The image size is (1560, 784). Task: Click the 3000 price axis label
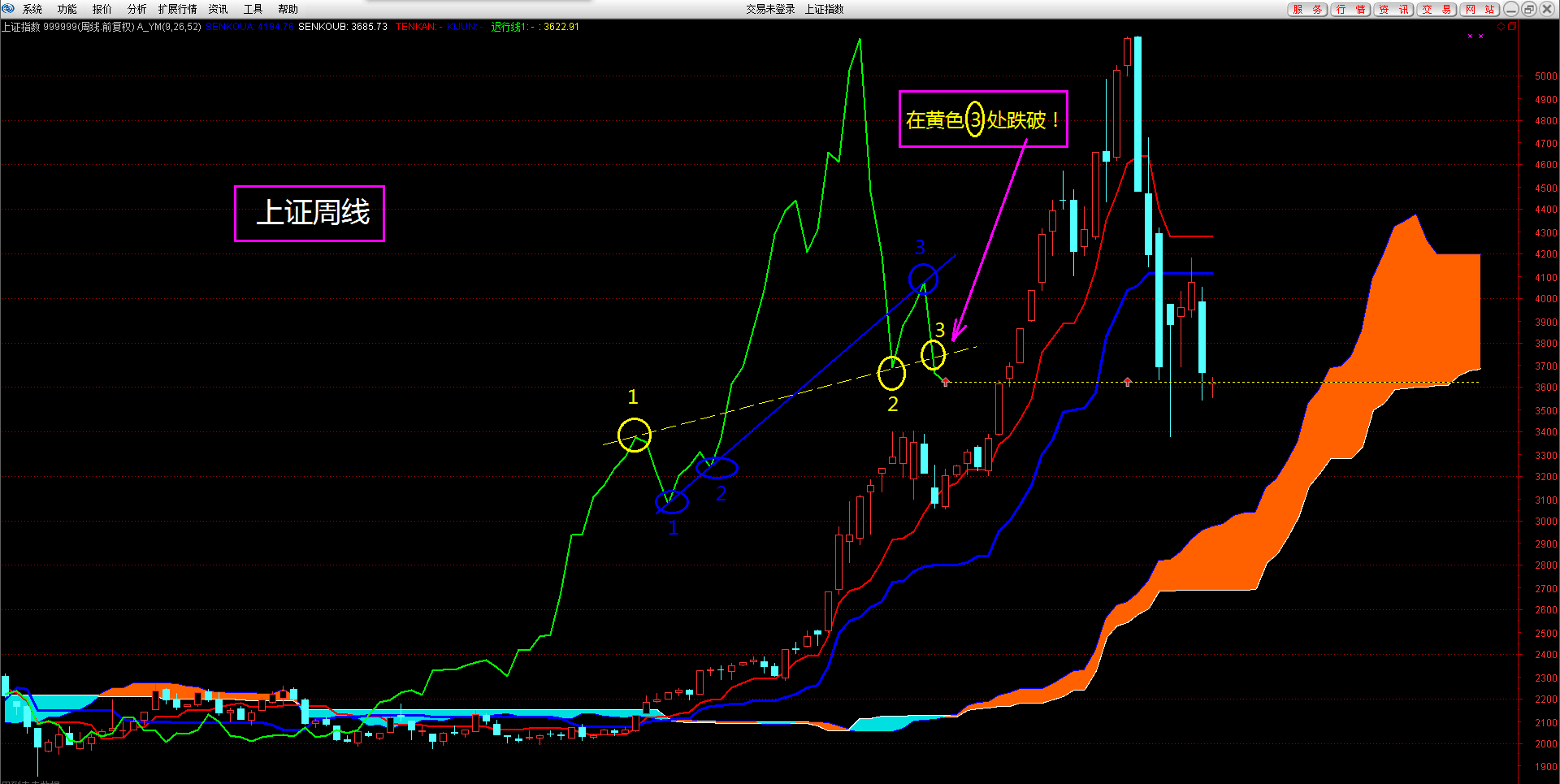point(1545,522)
